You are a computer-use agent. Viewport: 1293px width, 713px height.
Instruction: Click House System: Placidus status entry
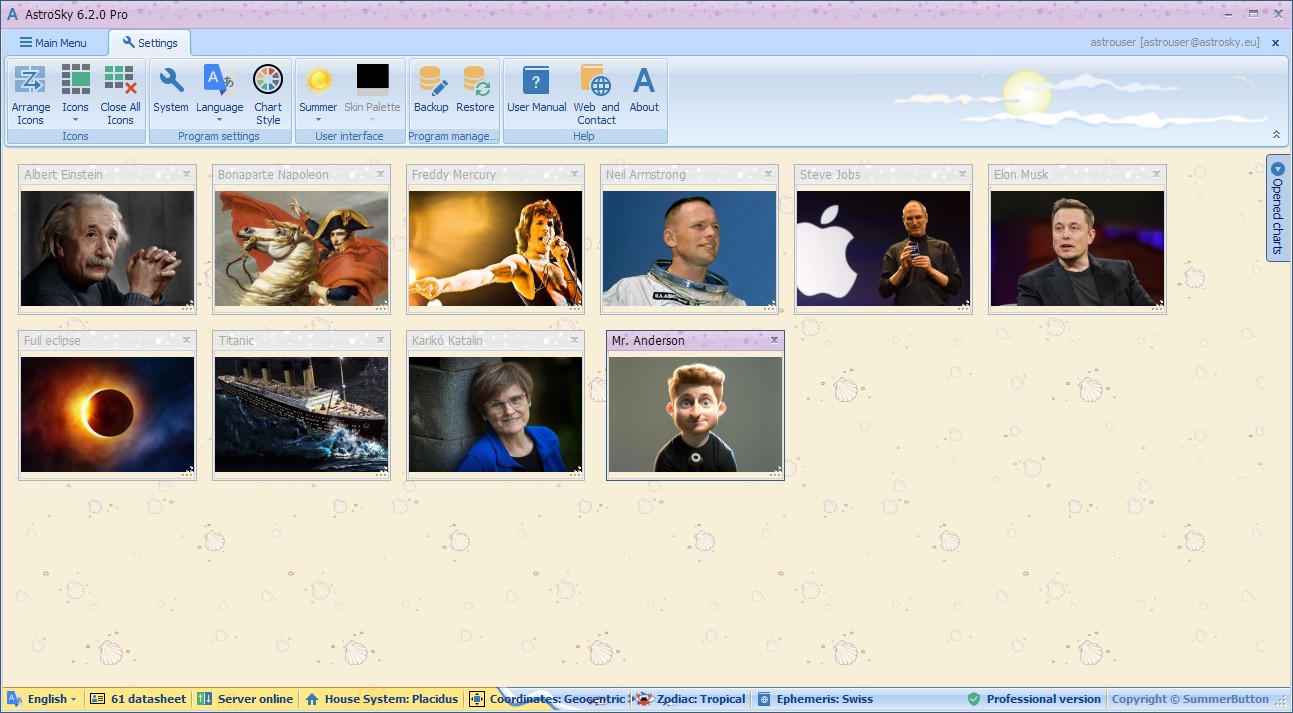[381, 699]
